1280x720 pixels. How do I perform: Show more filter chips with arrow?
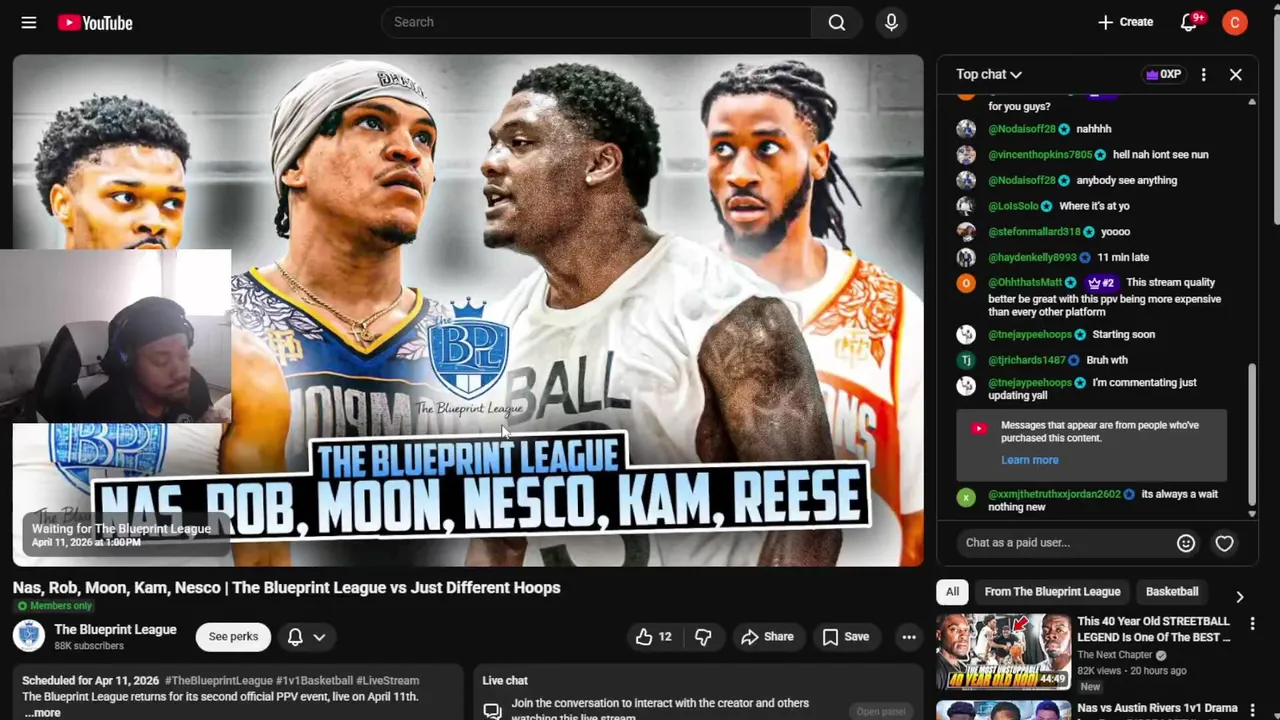coord(1239,596)
